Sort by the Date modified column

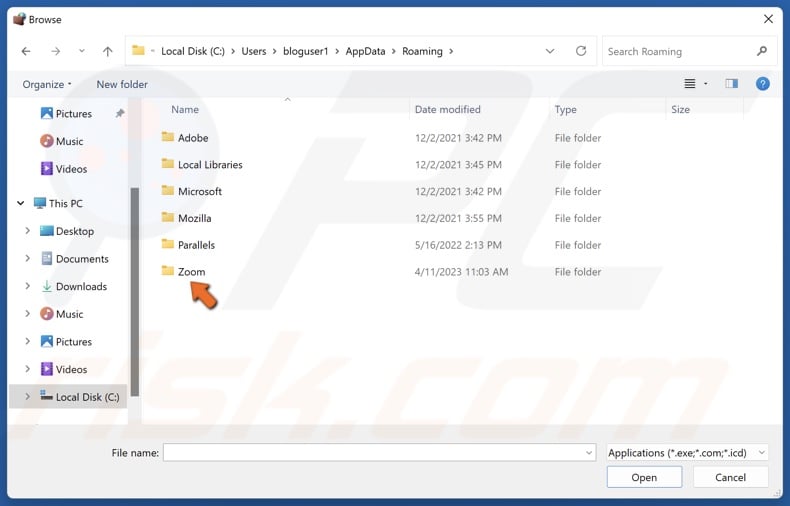click(x=448, y=110)
